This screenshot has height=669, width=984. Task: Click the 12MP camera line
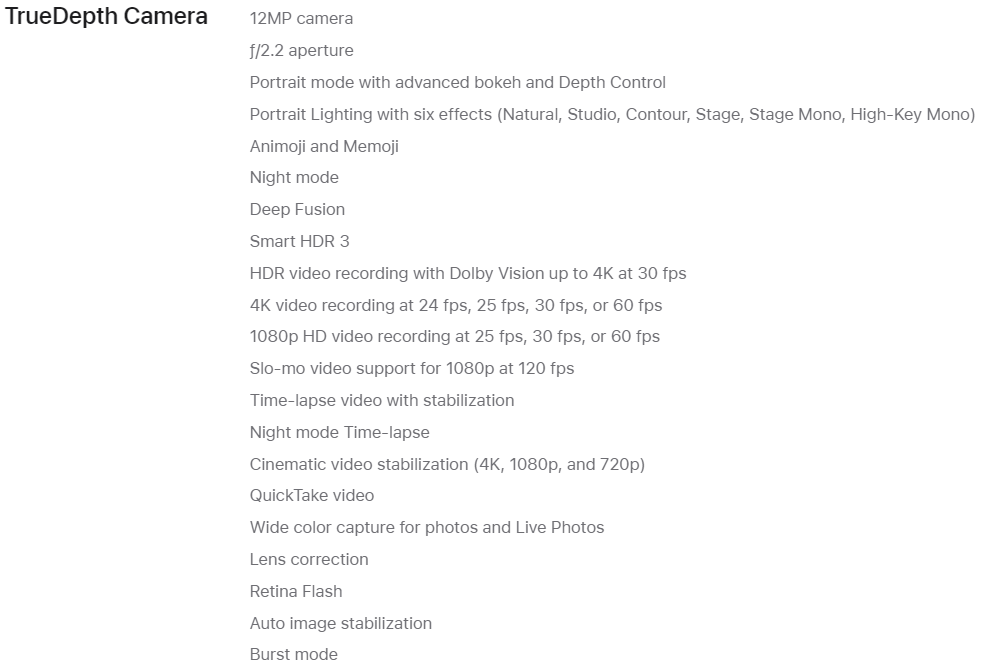(x=301, y=19)
